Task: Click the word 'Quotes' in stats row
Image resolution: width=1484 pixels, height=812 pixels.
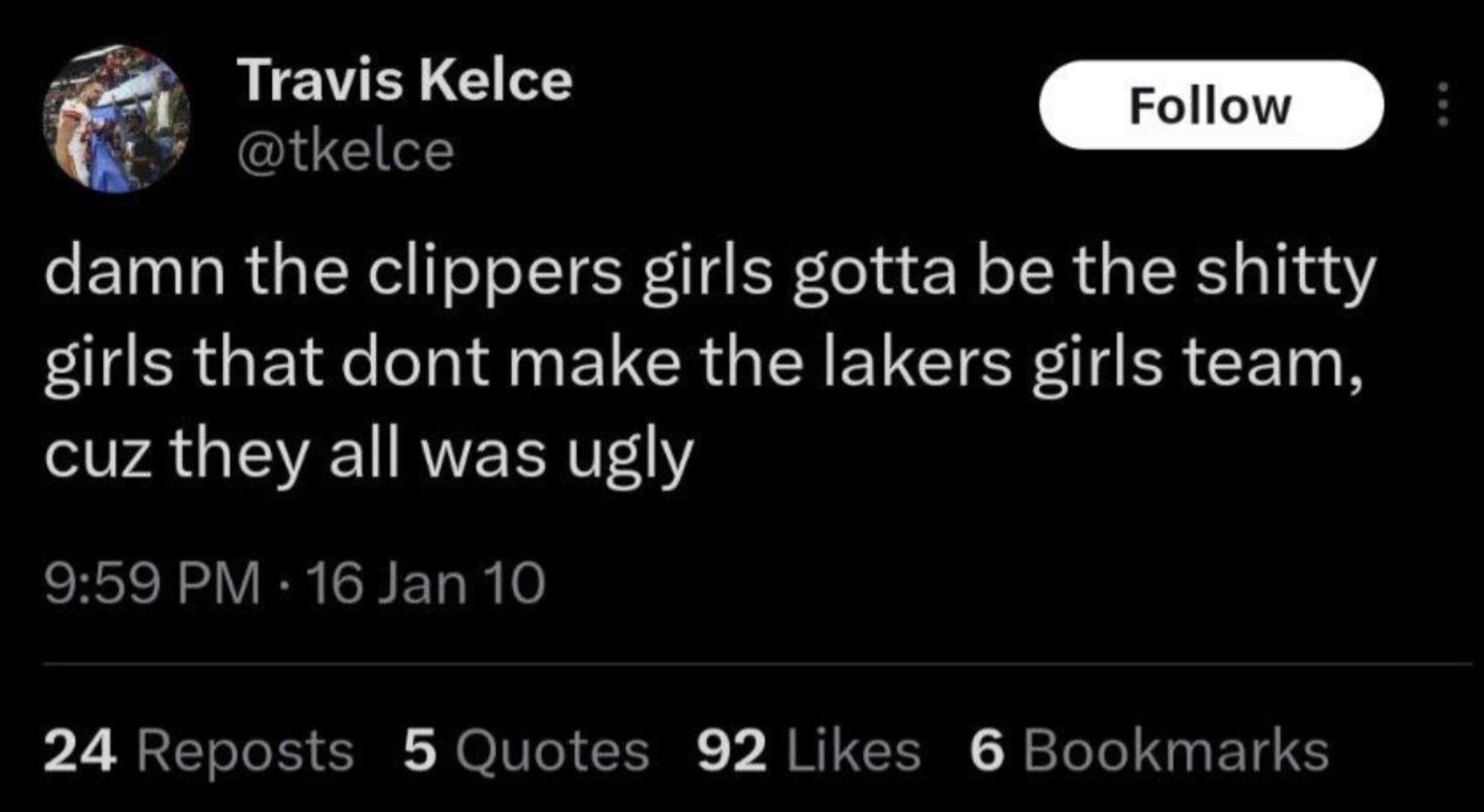Action: (x=552, y=751)
